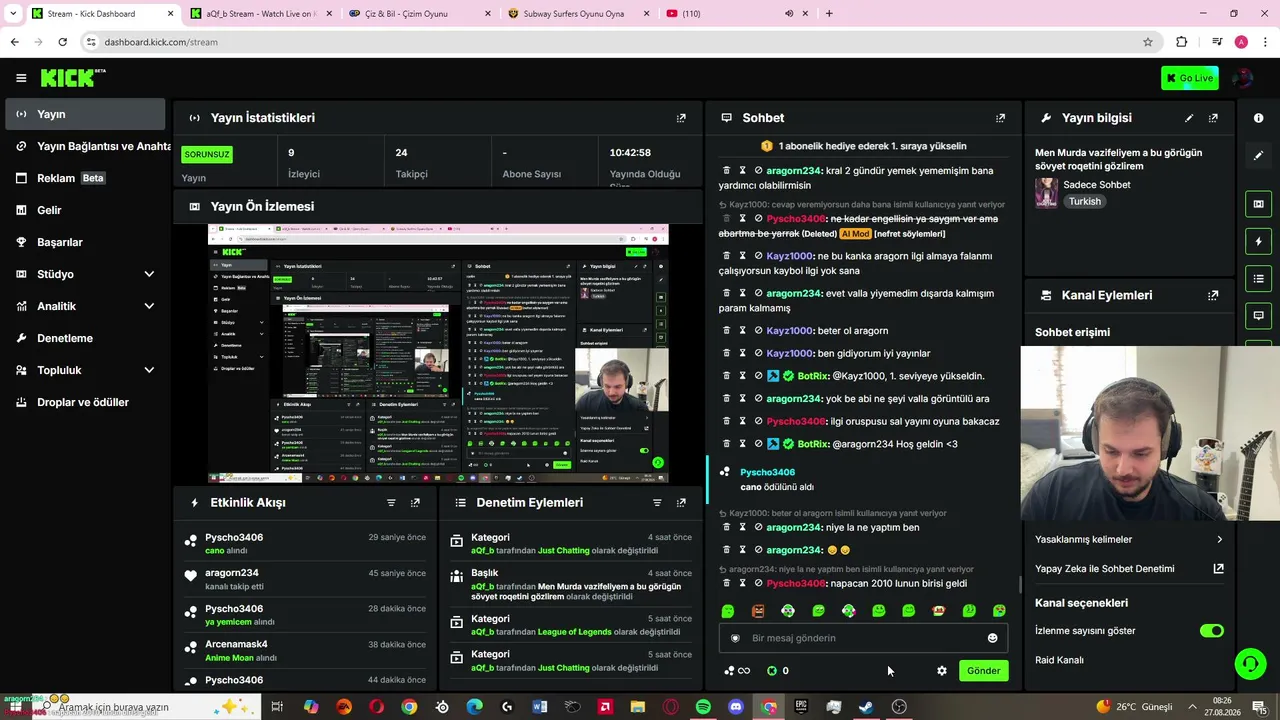
Task: Click BotRix username in level-up message
Action: tap(813, 376)
